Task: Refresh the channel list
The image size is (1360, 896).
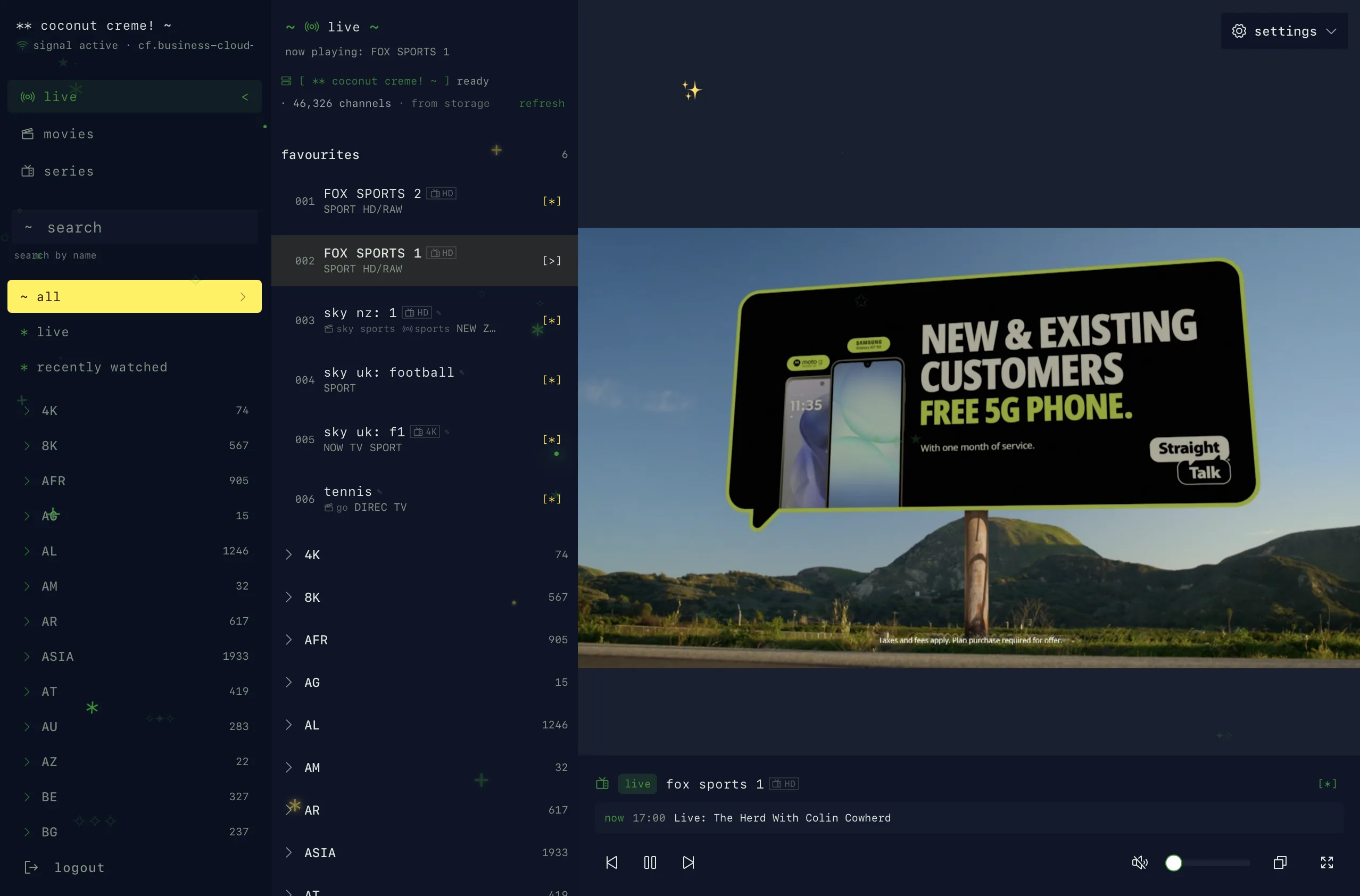Action: (x=541, y=103)
